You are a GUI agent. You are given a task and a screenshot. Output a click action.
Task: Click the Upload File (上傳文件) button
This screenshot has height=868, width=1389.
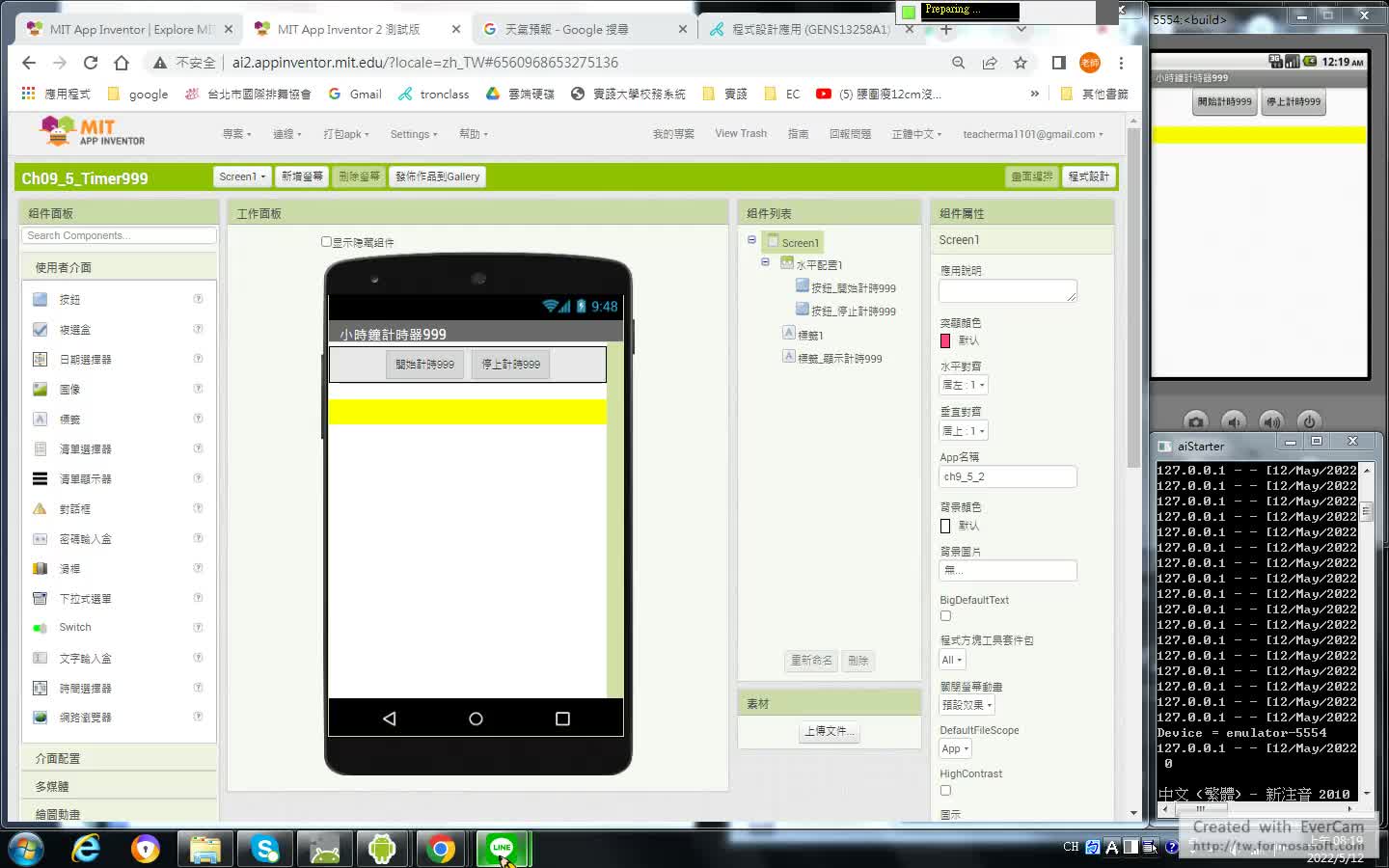pos(830,731)
